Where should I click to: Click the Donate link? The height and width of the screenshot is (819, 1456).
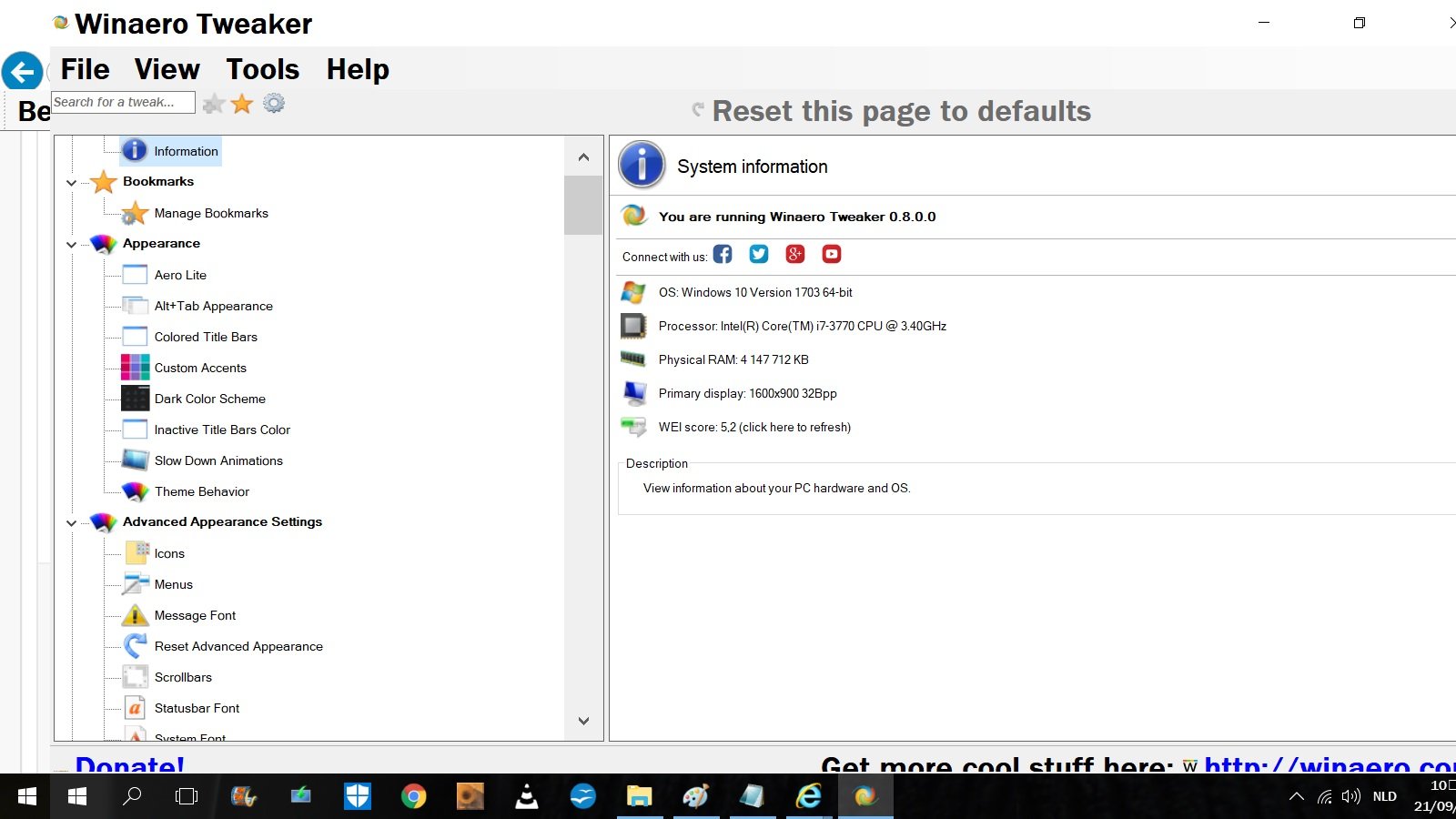tap(130, 764)
